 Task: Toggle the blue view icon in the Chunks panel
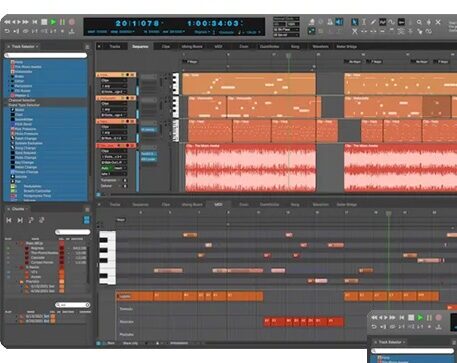tap(87, 220)
